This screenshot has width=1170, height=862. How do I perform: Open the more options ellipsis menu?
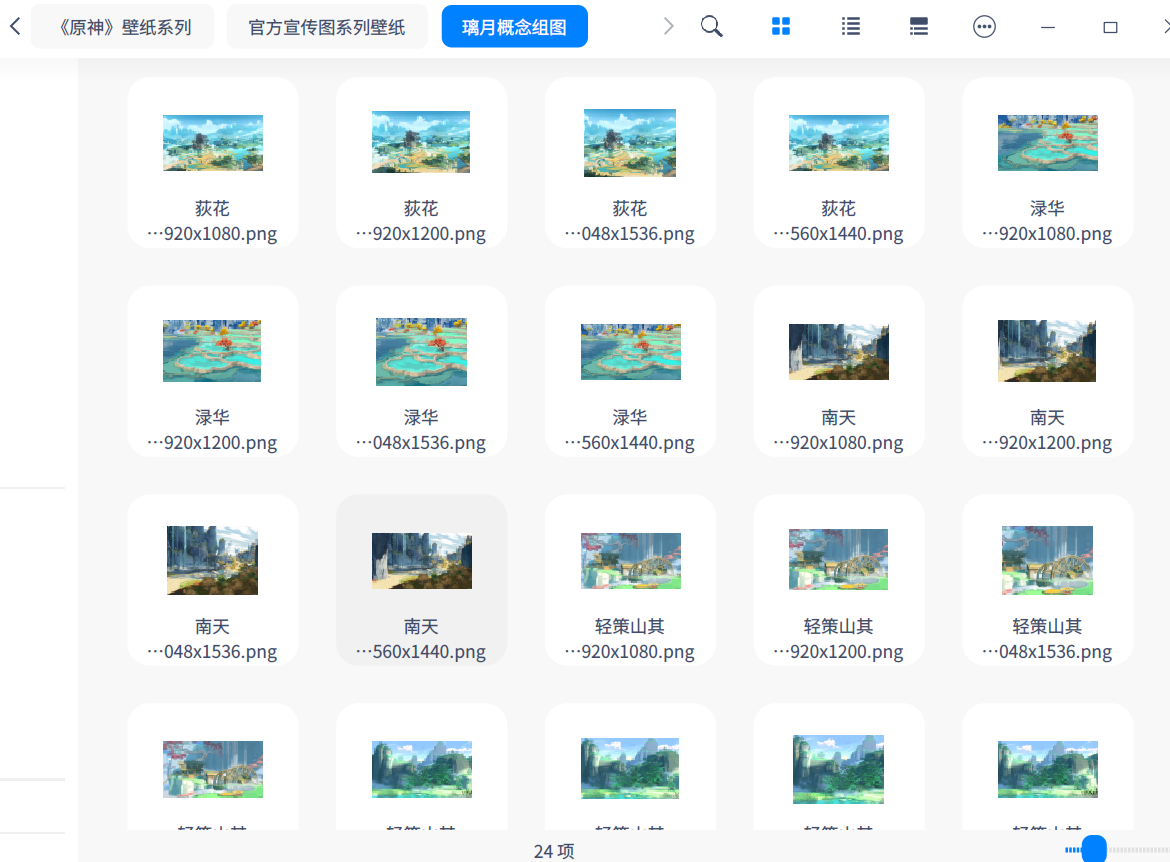984,27
